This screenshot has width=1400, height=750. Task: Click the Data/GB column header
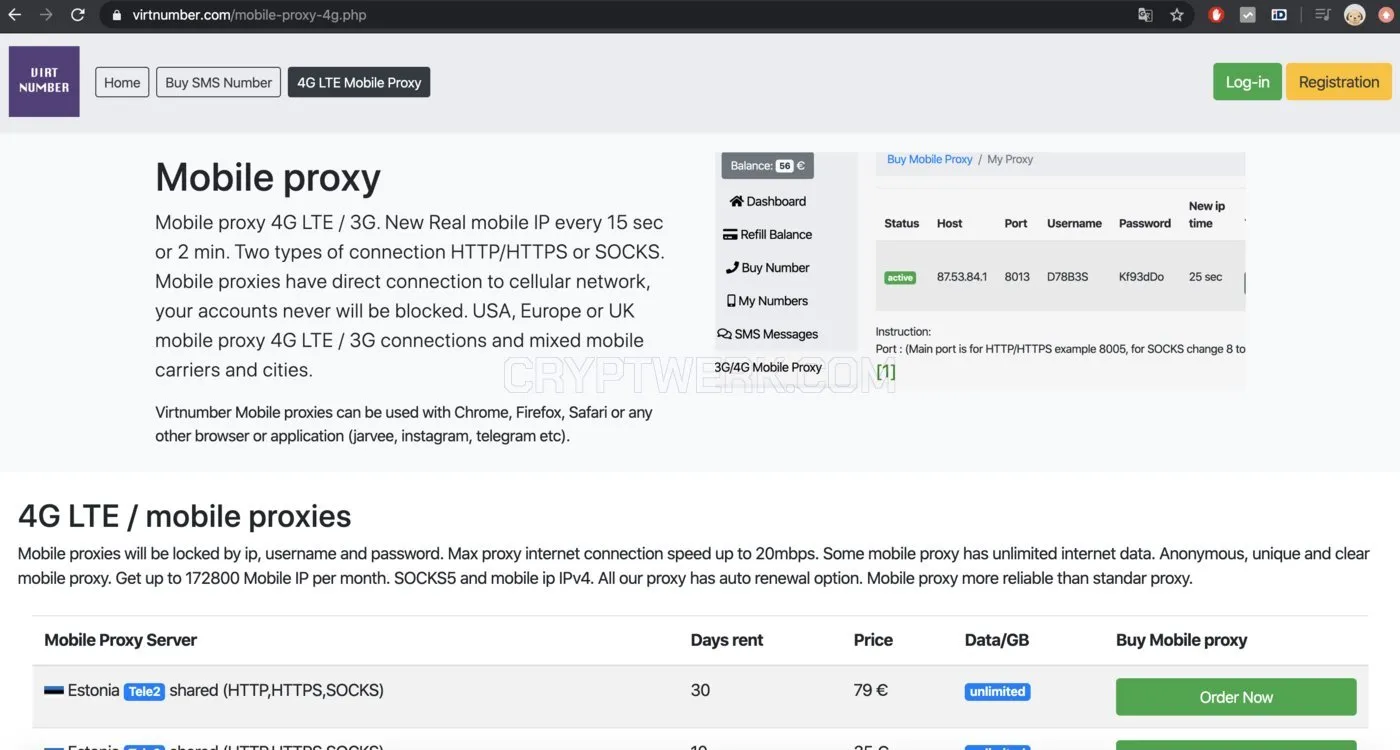pos(997,640)
